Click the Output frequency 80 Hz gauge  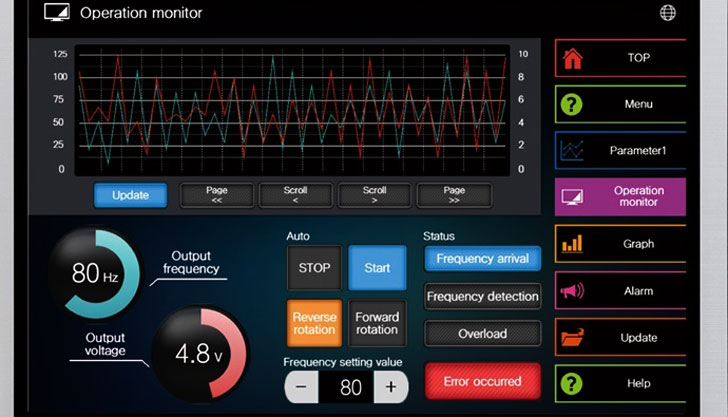pyautogui.click(x=94, y=273)
